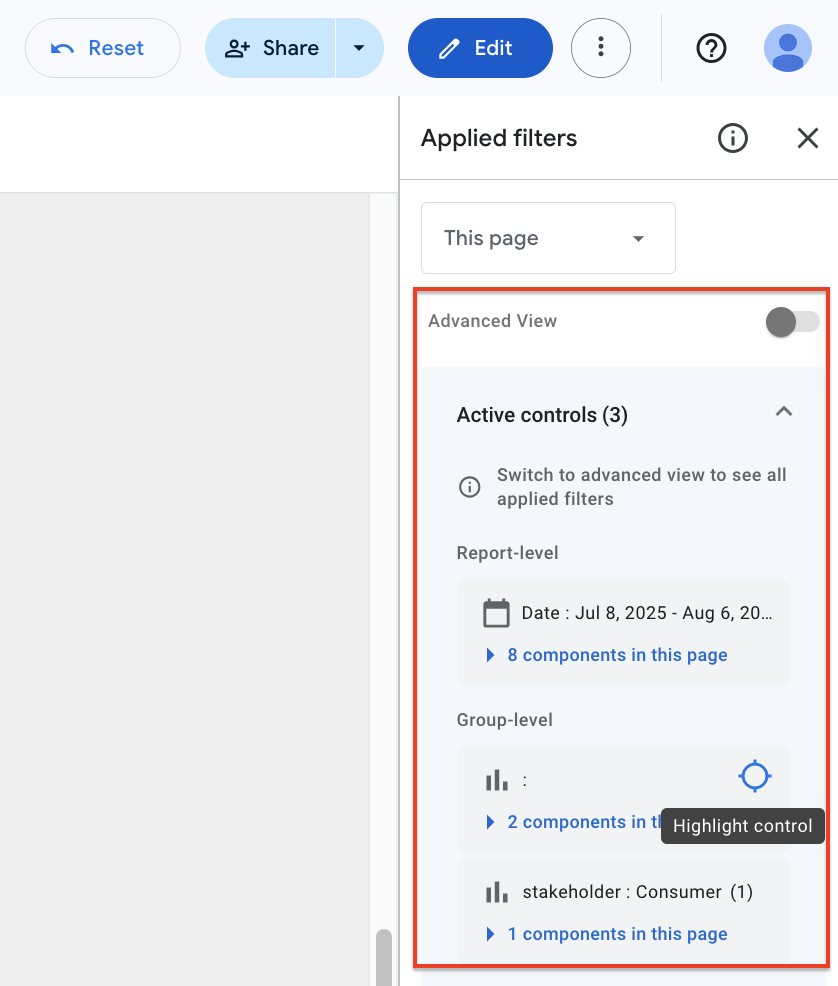
Task: Collapse the Active controls section
Action: click(783, 412)
